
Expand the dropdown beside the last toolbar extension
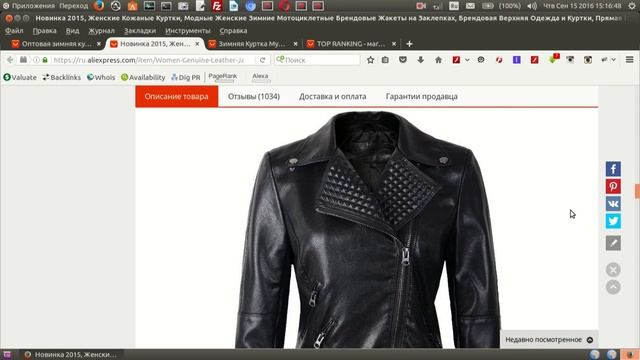[x=613, y=60]
